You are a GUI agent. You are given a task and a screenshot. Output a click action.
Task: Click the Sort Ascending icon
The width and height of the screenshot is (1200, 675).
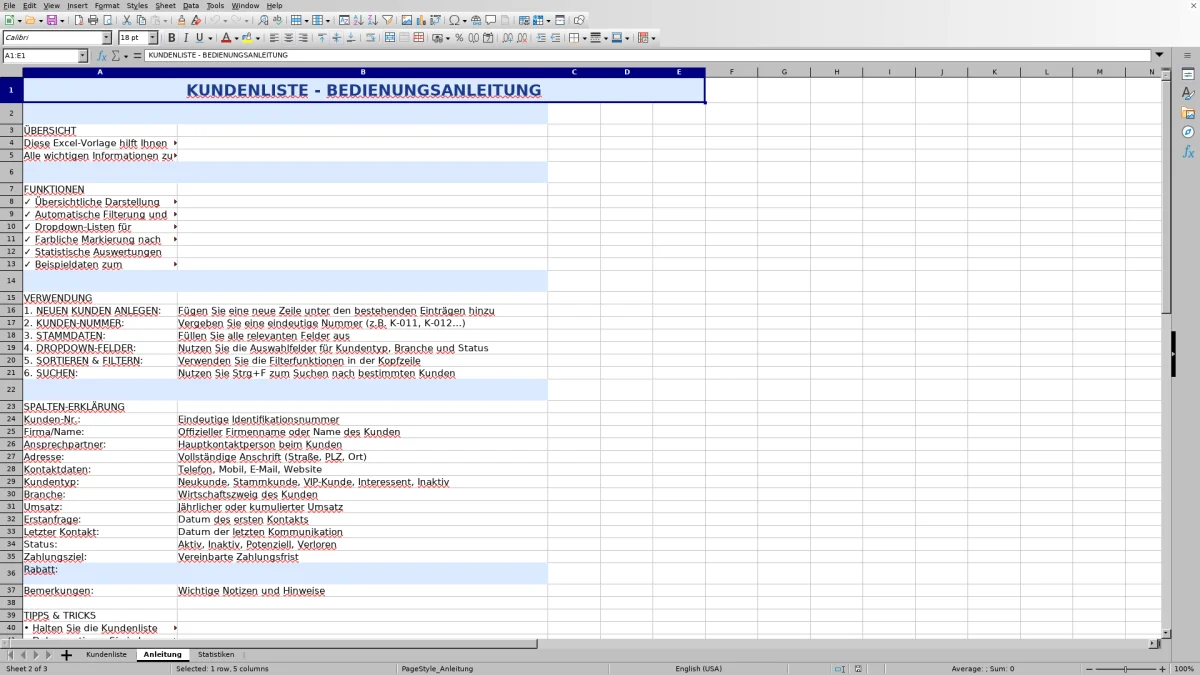point(358,20)
